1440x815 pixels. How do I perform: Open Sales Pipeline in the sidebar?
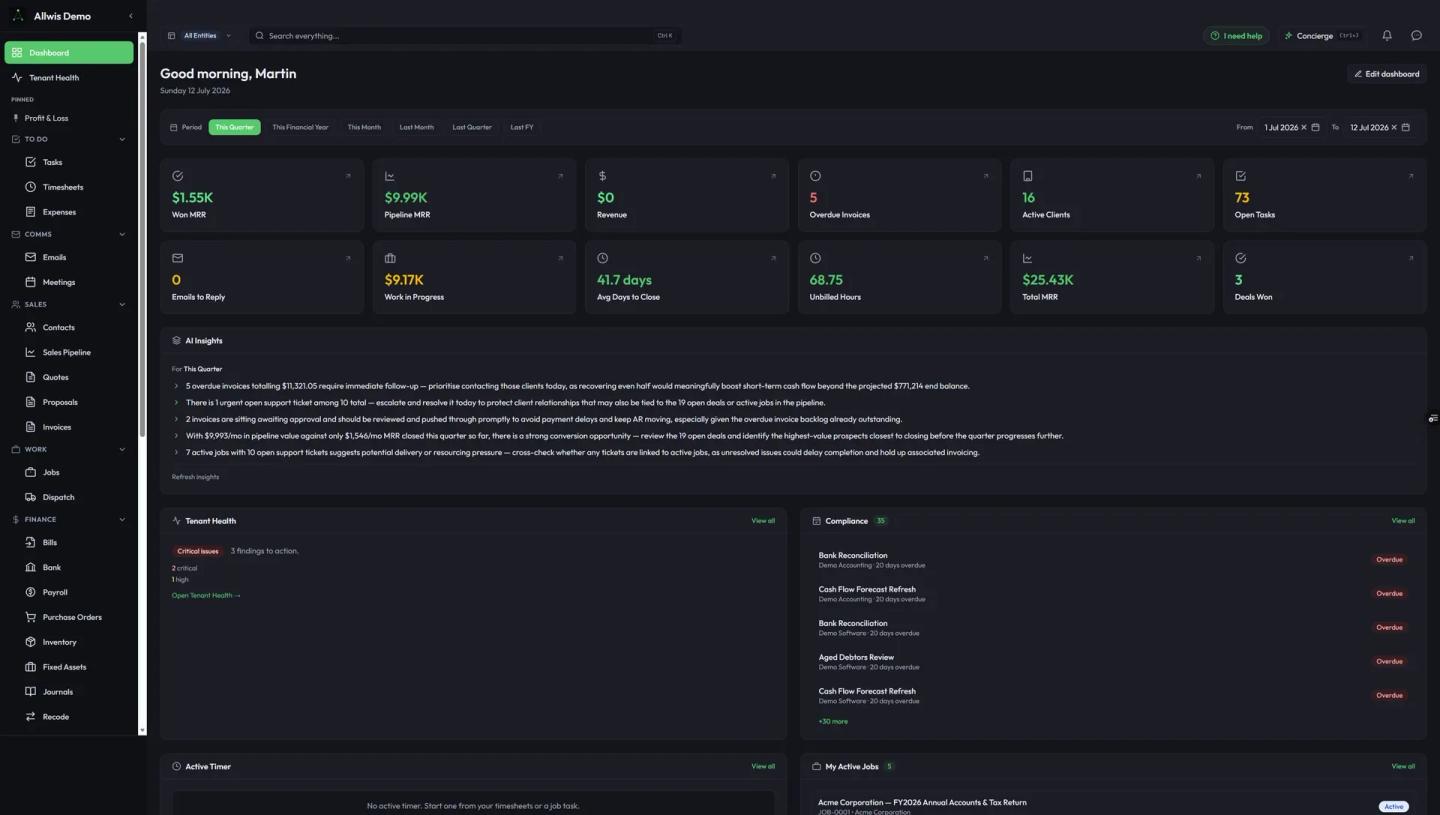[69, 352]
